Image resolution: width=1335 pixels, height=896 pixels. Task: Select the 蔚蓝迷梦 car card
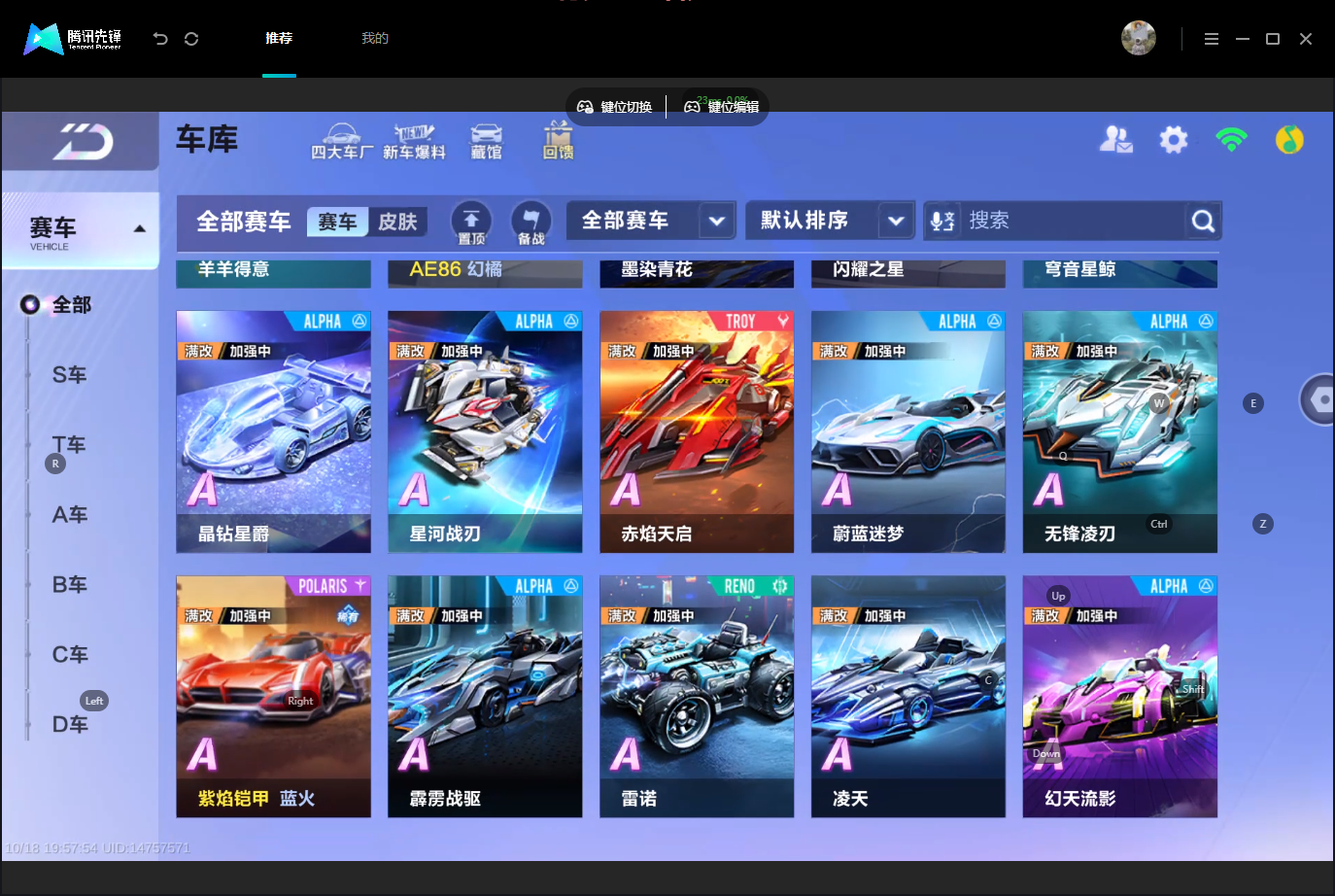point(908,432)
